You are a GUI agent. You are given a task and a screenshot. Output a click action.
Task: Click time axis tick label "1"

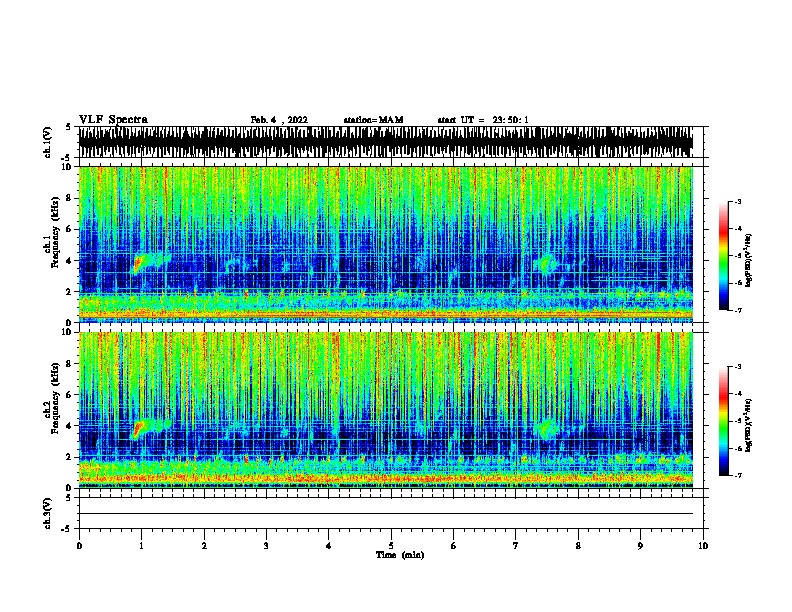click(x=141, y=546)
